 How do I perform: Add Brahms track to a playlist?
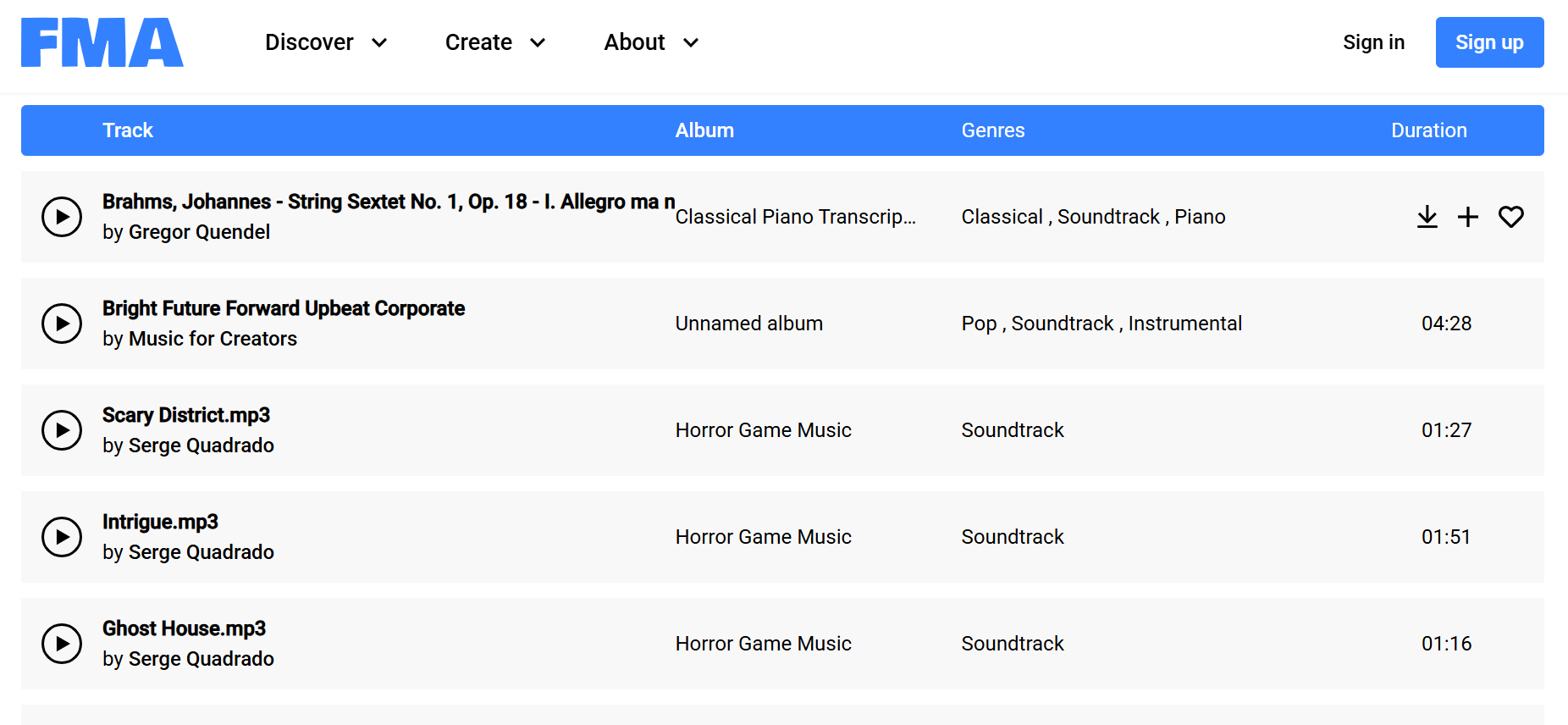coord(1468,217)
